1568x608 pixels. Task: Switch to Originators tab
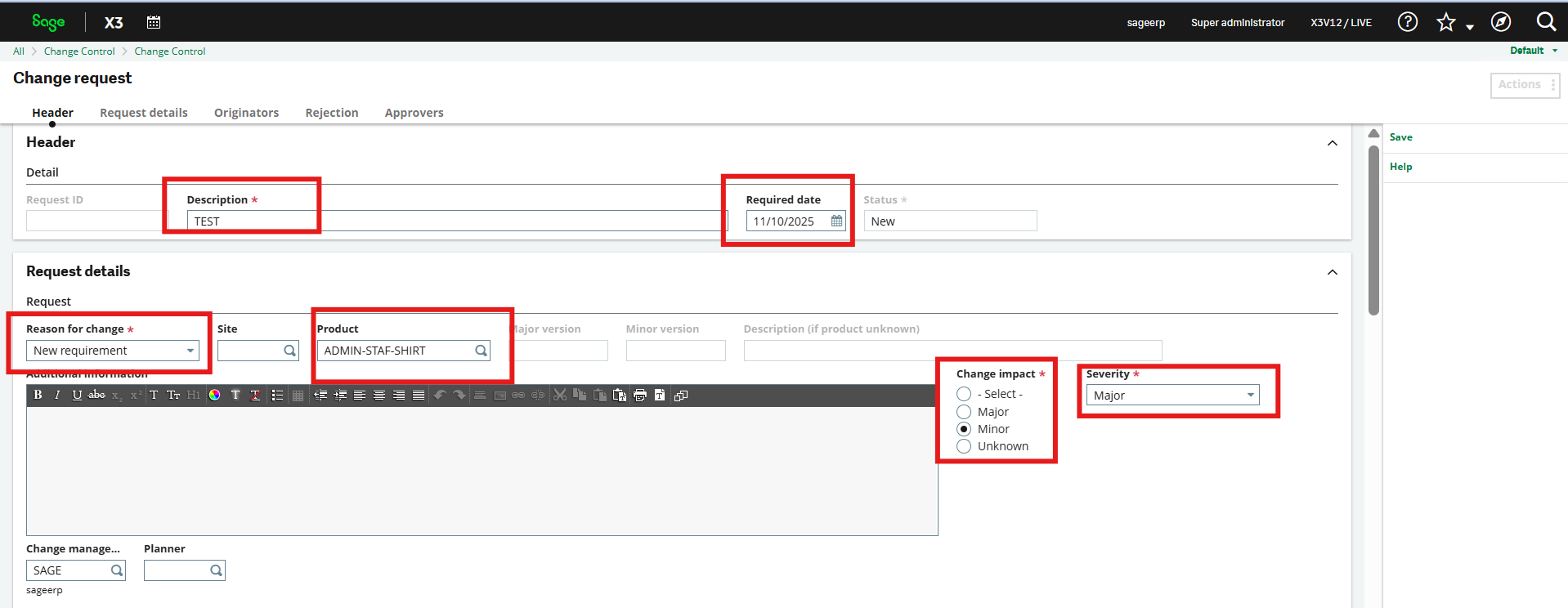click(x=246, y=113)
